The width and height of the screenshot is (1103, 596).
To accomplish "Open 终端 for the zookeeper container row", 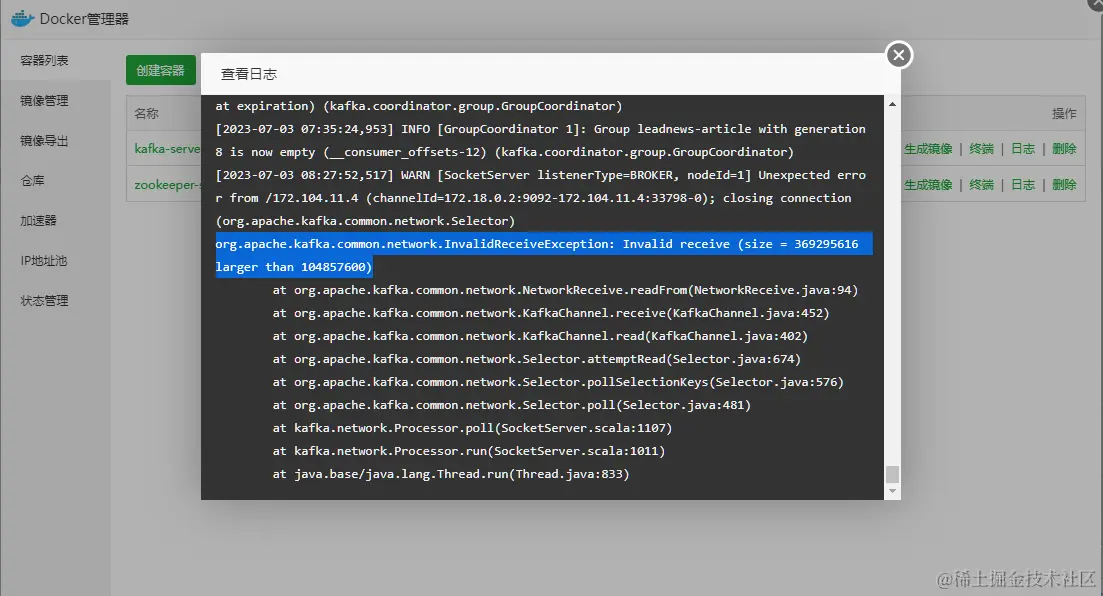I will tap(982, 185).
